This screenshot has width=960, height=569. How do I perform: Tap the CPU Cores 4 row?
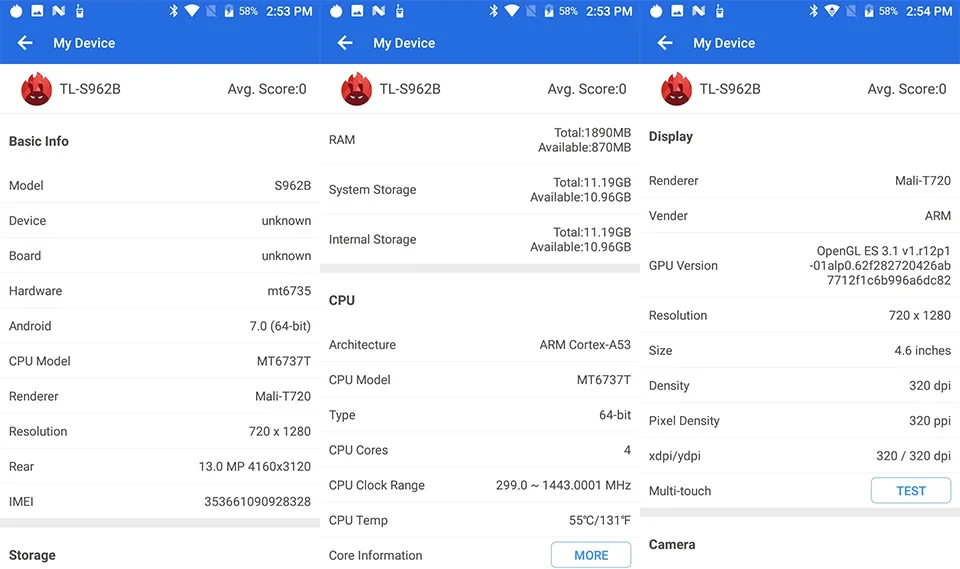tap(480, 450)
